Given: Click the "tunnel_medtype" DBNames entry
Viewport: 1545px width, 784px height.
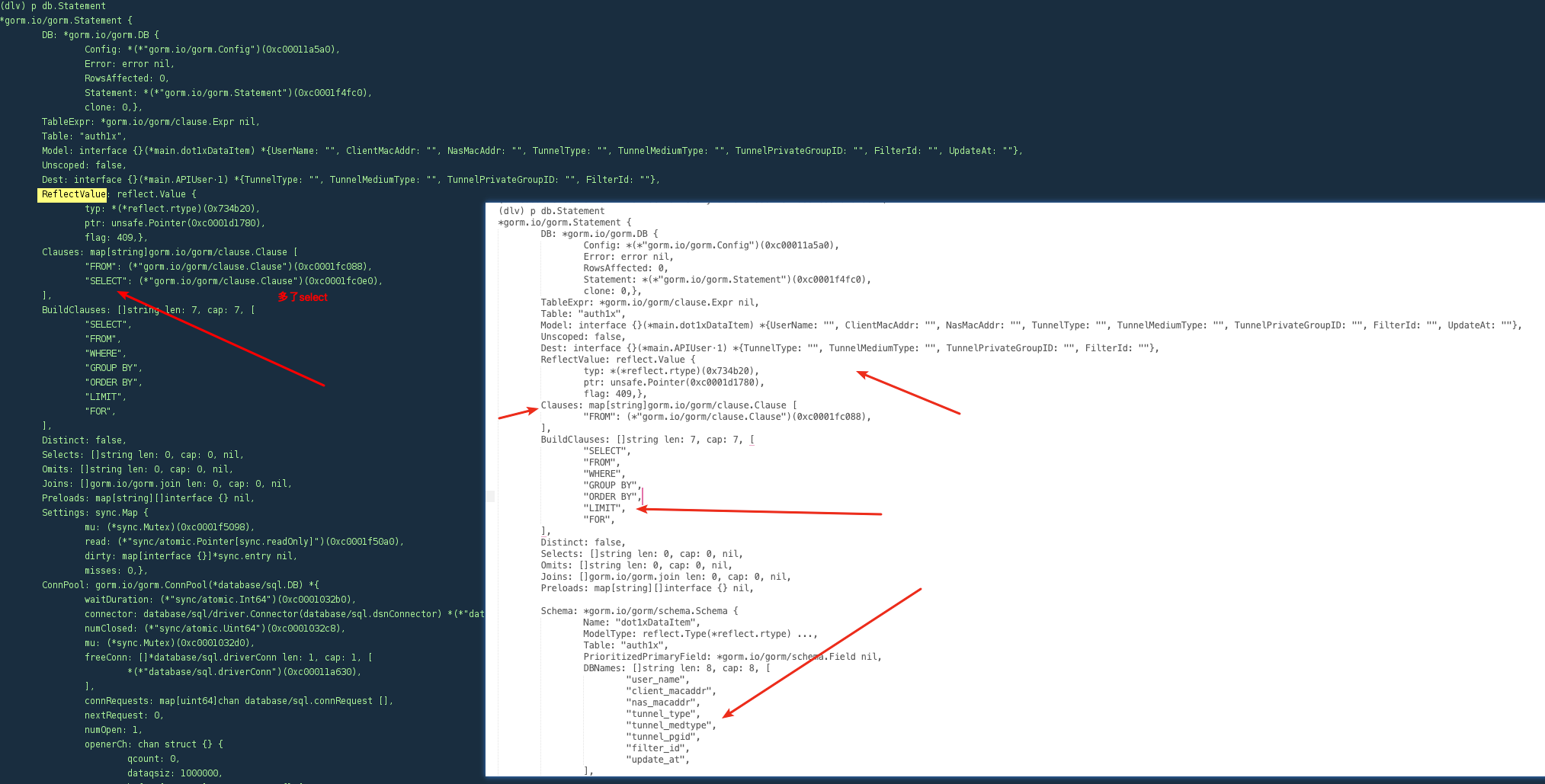Looking at the screenshot, I should pos(672,725).
